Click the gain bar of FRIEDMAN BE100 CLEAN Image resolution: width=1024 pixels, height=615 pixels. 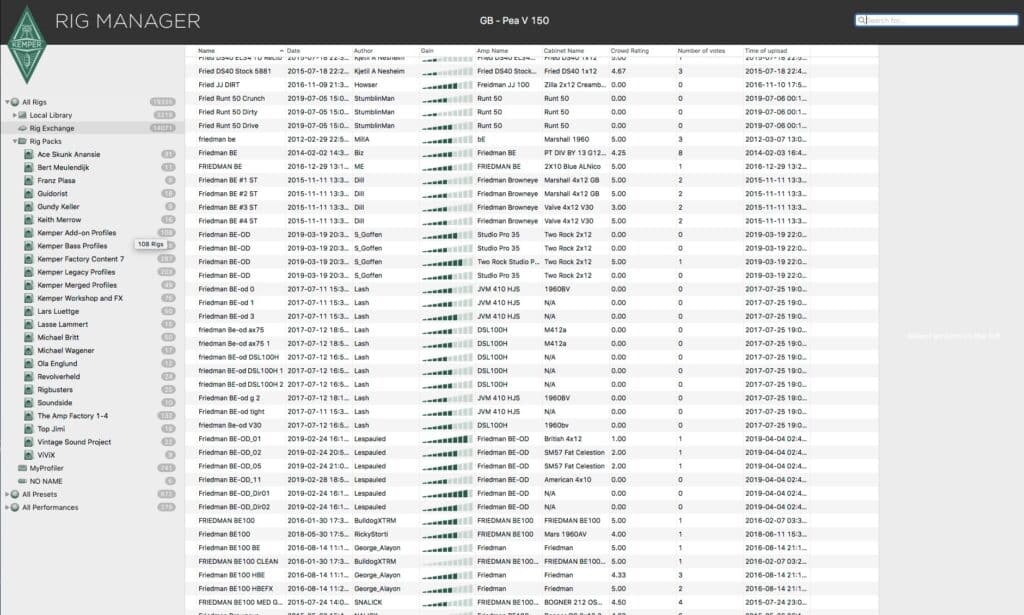pos(447,561)
